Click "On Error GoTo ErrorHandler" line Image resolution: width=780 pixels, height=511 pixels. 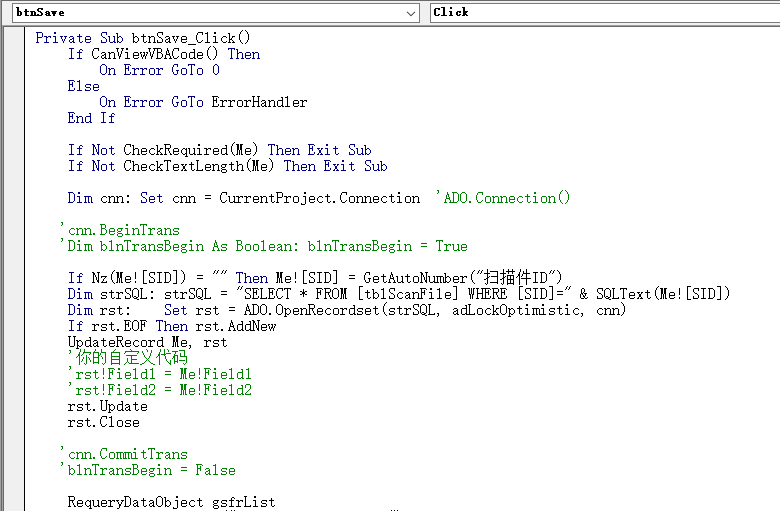[x=203, y=102]
